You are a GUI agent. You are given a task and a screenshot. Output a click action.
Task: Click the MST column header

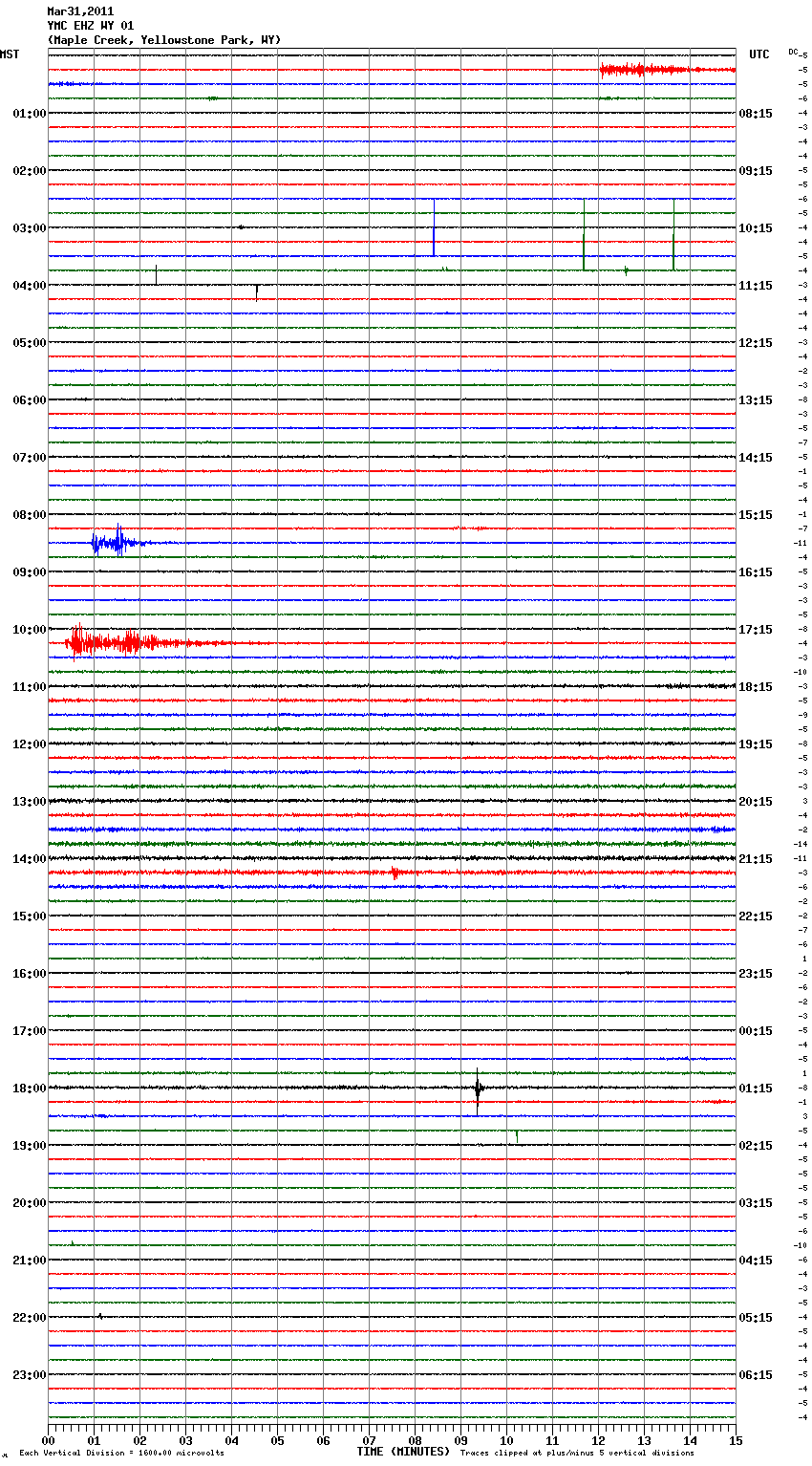[x=10, y=54]
